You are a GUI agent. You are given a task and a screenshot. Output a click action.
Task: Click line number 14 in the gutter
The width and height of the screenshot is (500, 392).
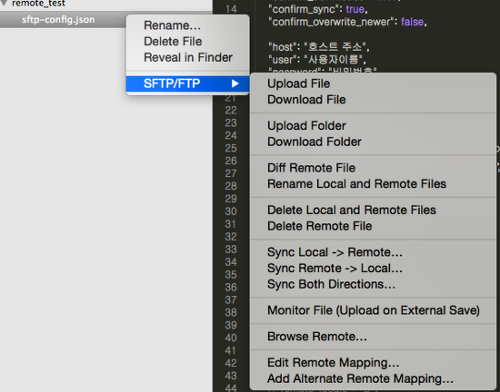coord(231,9)
